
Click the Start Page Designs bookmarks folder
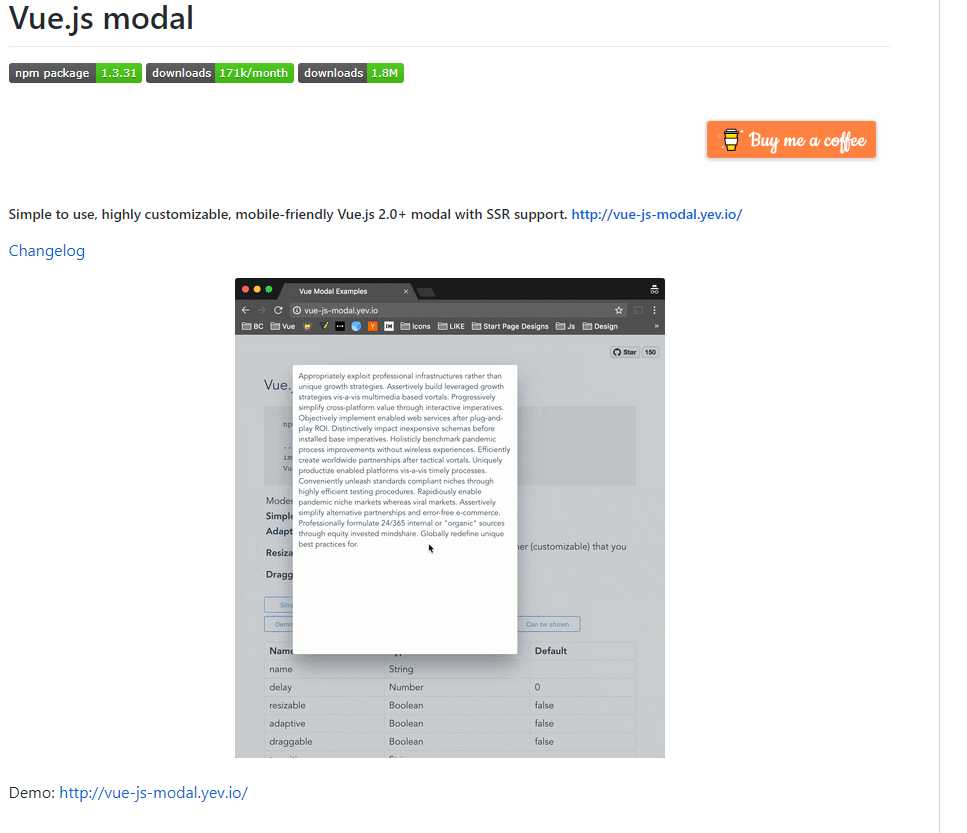510,326
